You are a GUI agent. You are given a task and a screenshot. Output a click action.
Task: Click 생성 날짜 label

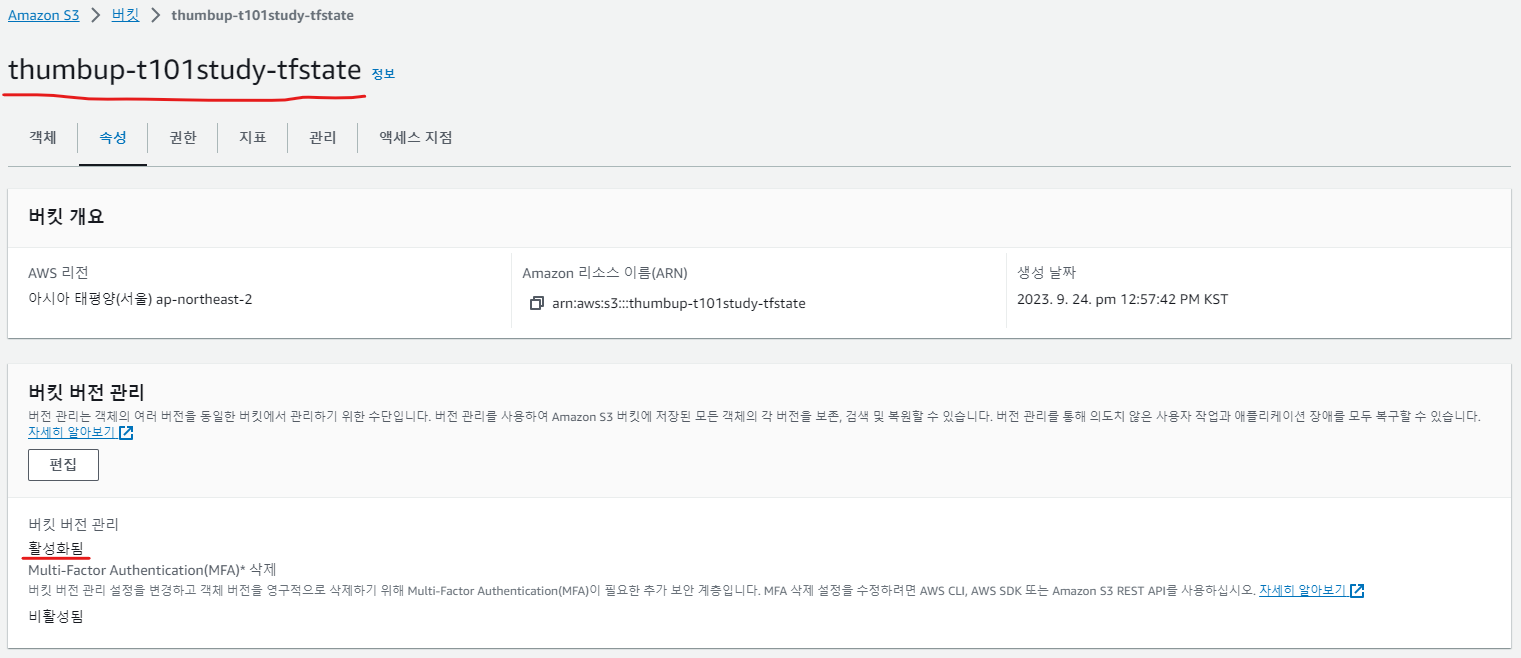tap(1046, 273)
